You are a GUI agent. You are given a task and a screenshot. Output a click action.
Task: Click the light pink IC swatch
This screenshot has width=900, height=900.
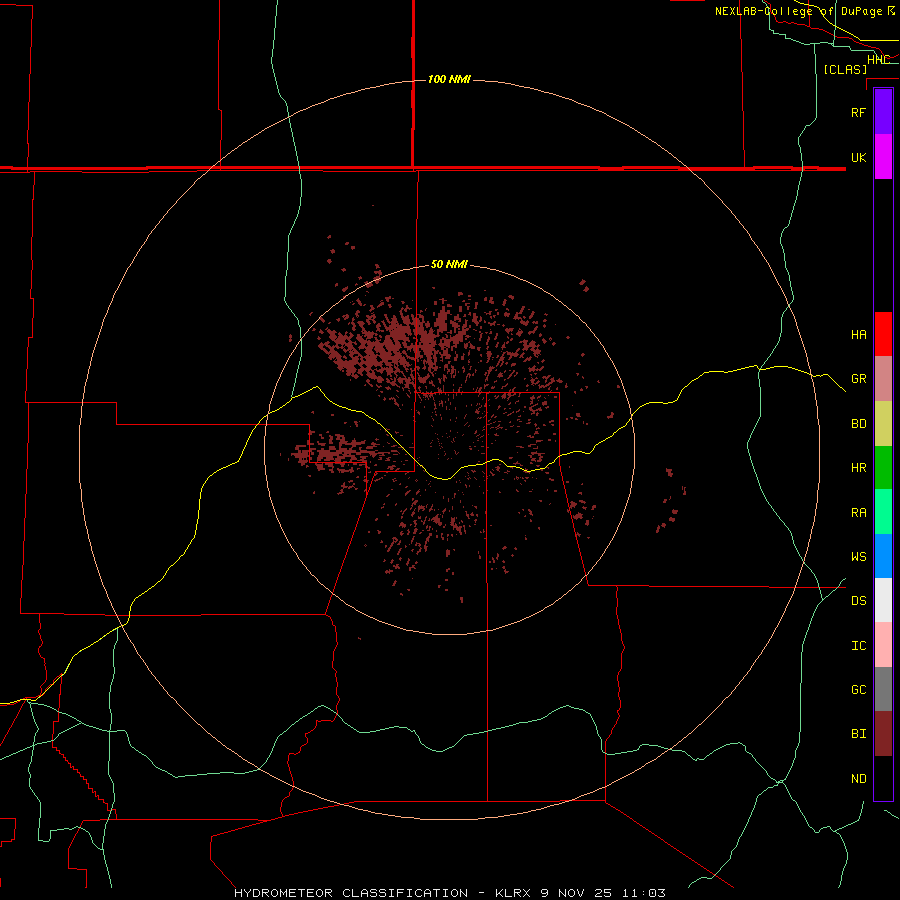(x=883, y=645)
